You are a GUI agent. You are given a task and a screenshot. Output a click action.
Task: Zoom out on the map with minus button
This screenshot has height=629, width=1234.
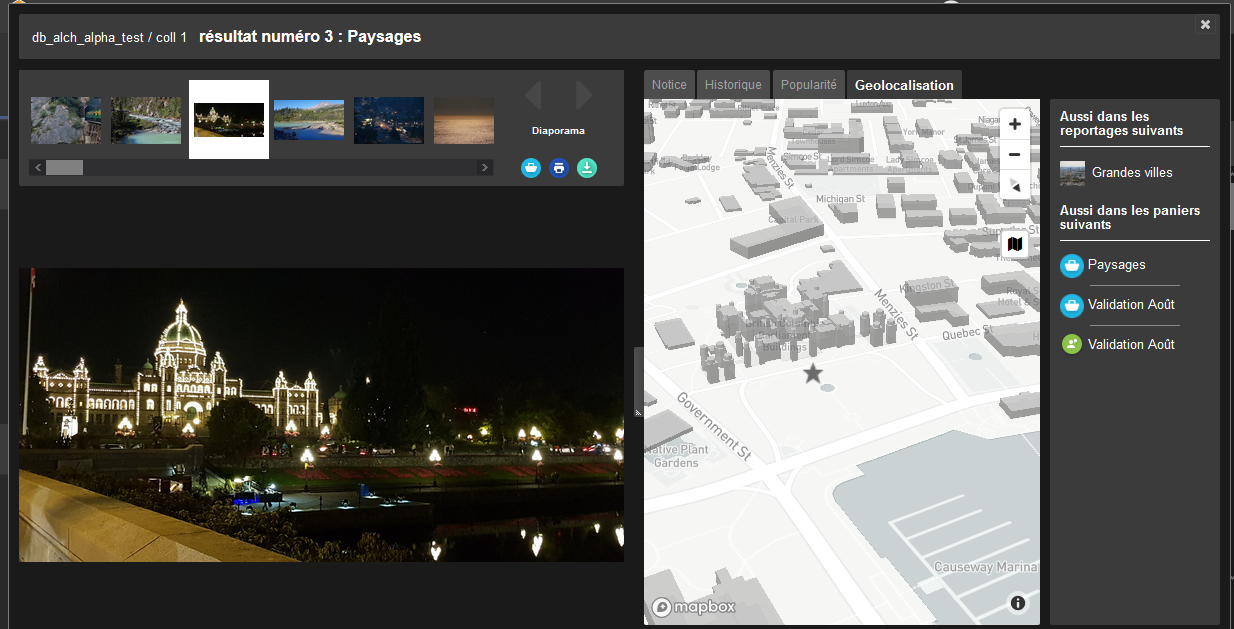pyautogui.click(x=1014, y=155)
